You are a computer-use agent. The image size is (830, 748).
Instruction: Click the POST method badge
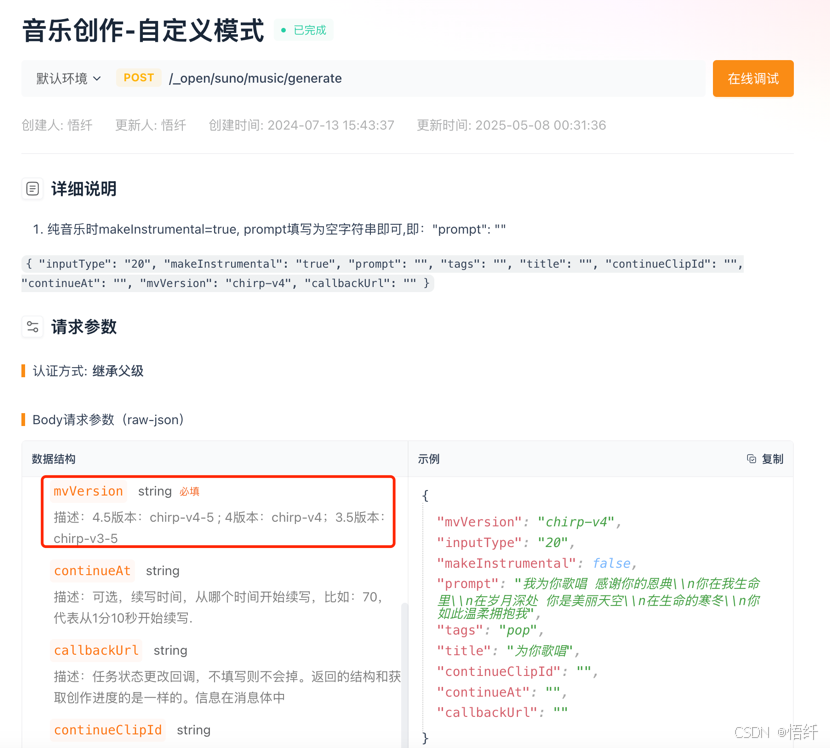click(139, 78)
